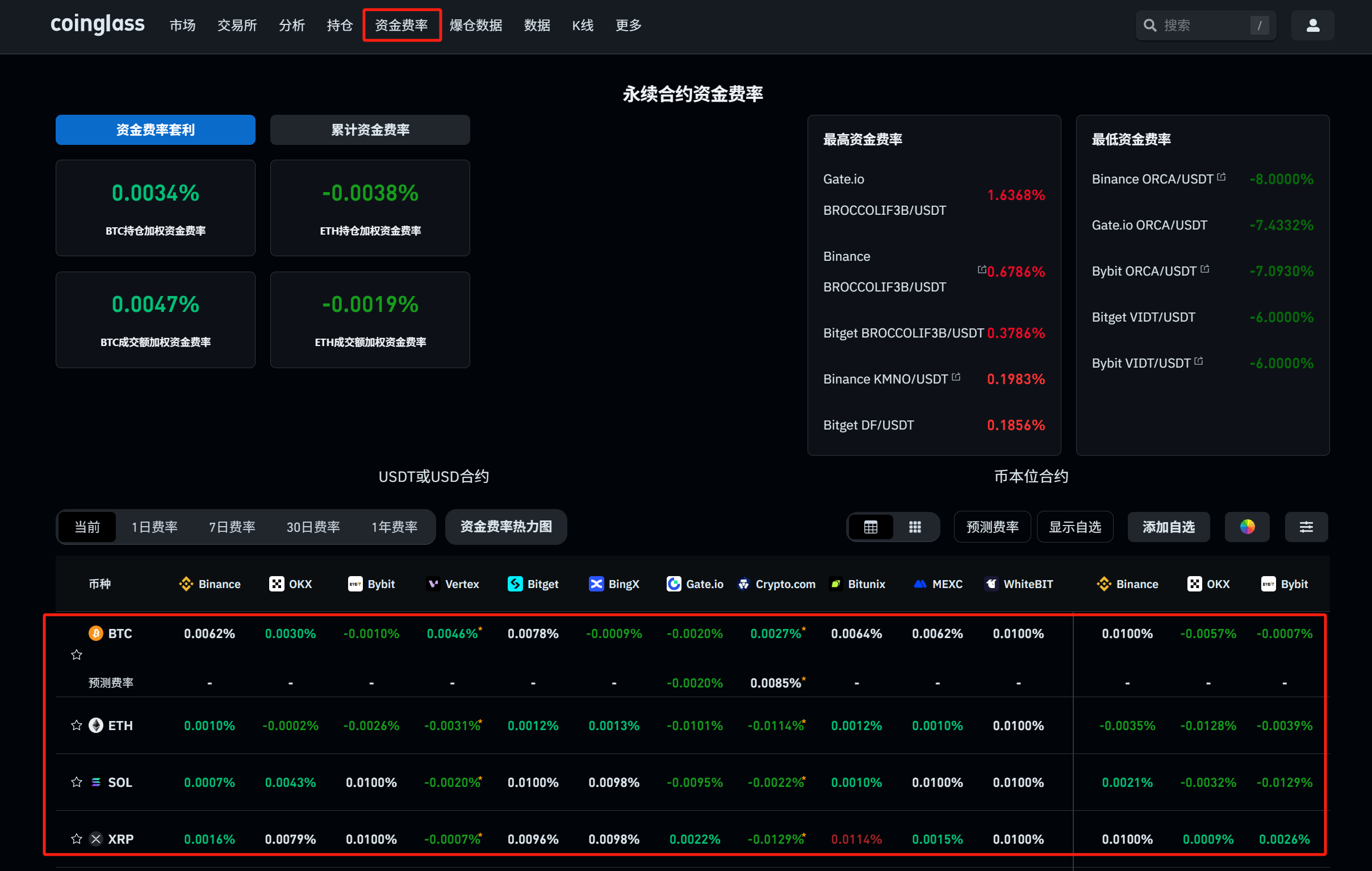Viewport: 1372px width, 871px height.
Task: Open the color theme wheel picker
Action: [x=1247, y=527]
